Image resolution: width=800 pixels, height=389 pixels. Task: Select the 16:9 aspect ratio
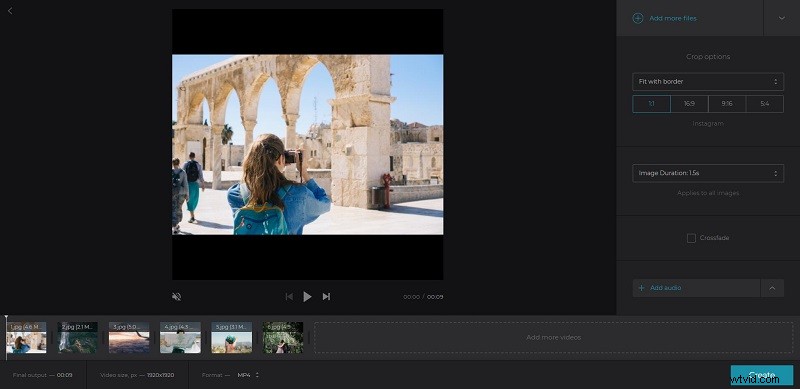[x=689, y=104]
